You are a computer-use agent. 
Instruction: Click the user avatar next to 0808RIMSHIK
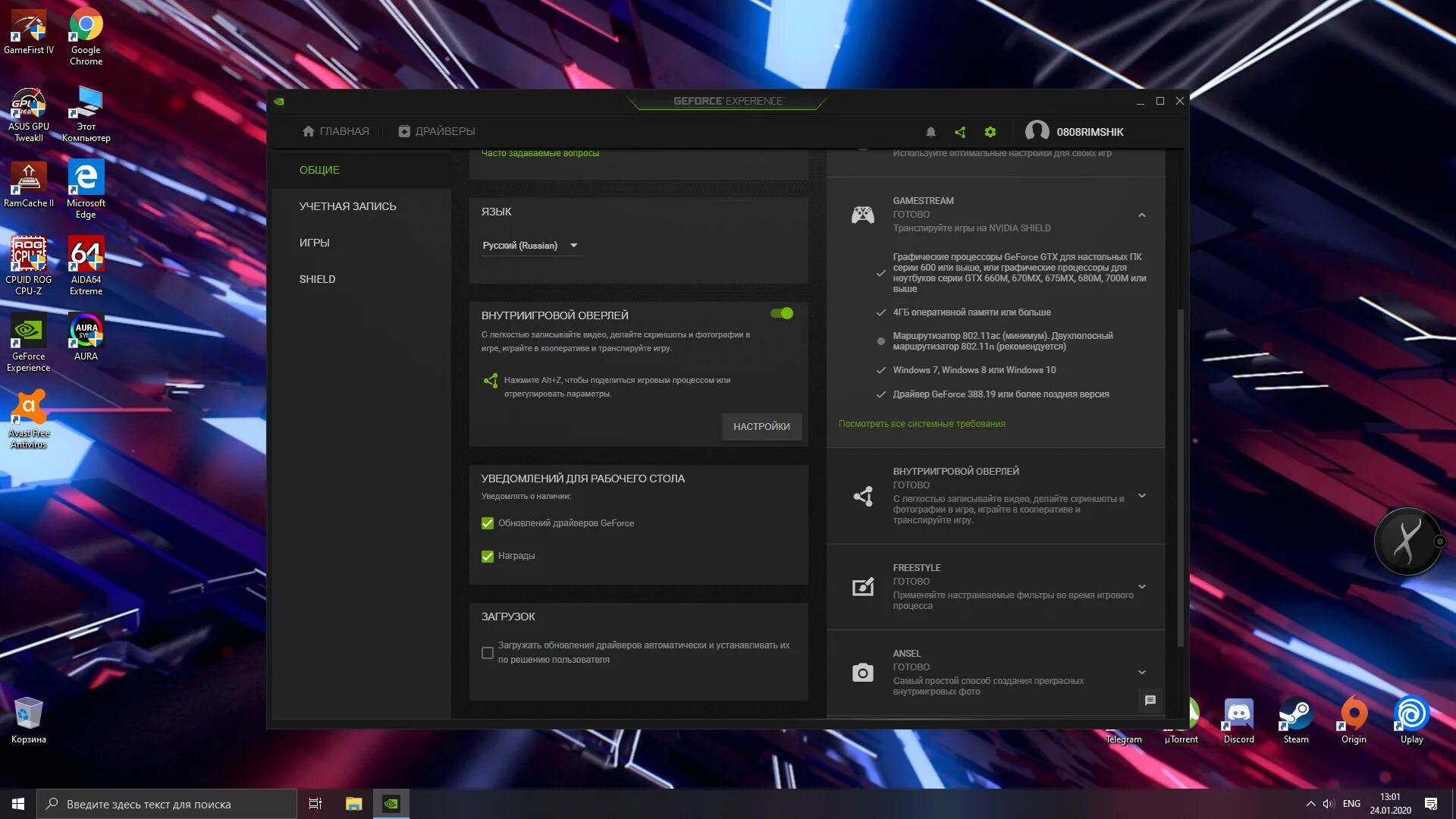tap(1037, 132)
